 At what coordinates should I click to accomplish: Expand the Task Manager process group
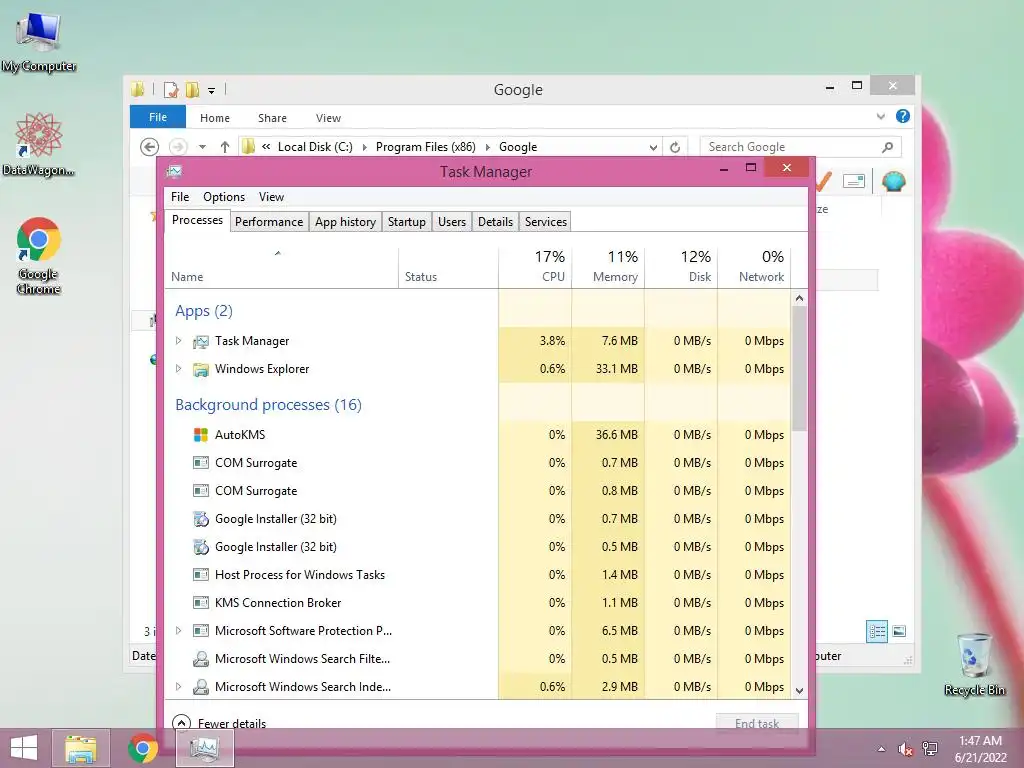[178, 340]
